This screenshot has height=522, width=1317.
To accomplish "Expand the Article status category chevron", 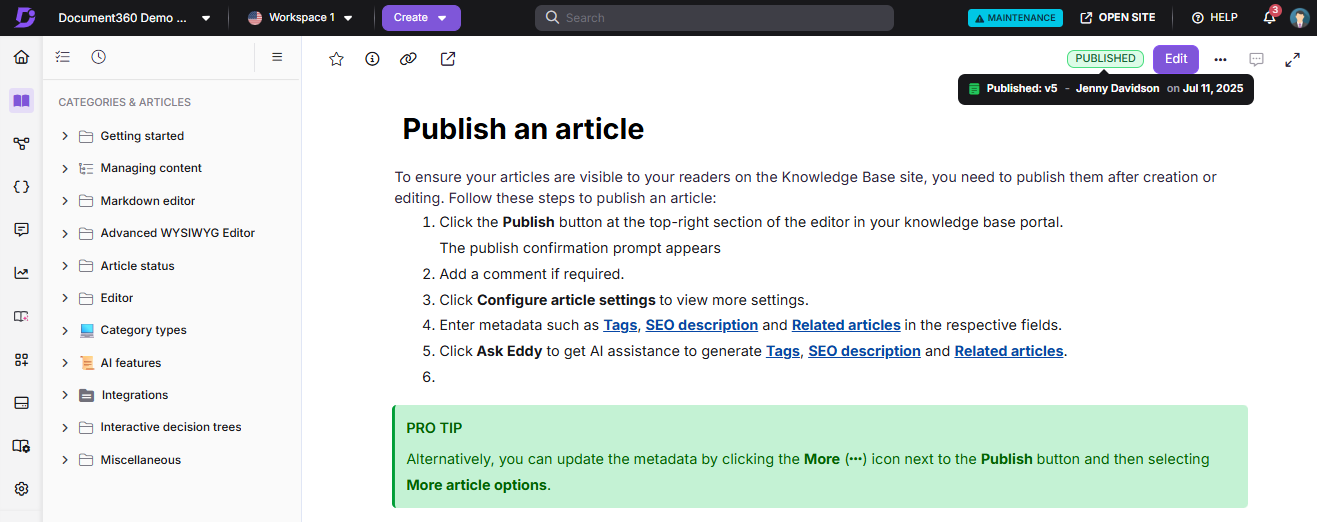I will [x=65, y=266].
